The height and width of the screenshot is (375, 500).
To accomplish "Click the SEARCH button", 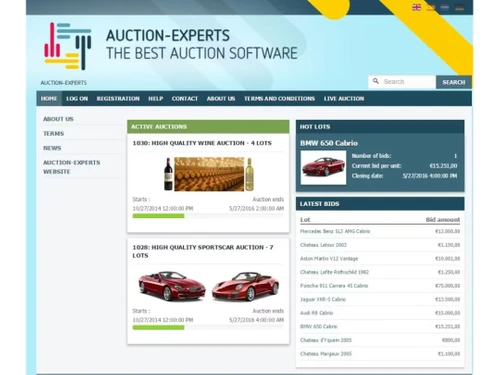I will (453, 82).
